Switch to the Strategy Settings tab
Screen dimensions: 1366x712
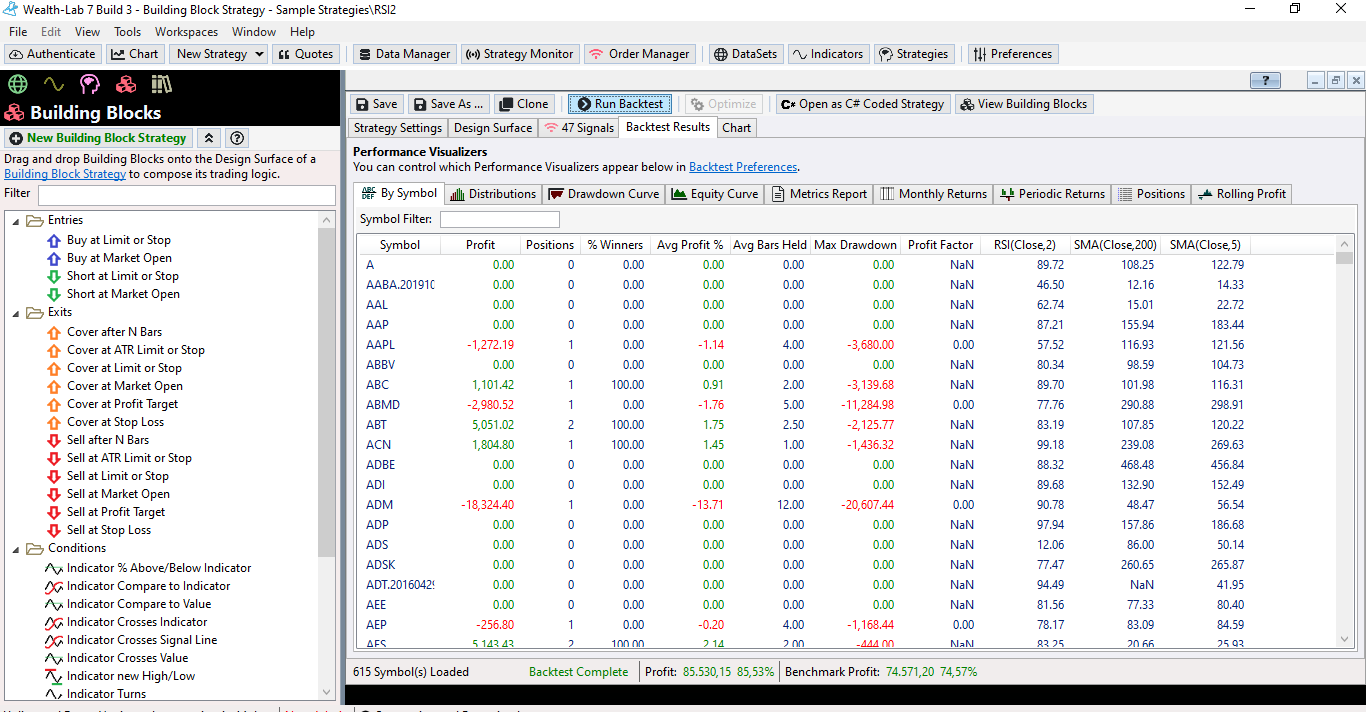398,128
